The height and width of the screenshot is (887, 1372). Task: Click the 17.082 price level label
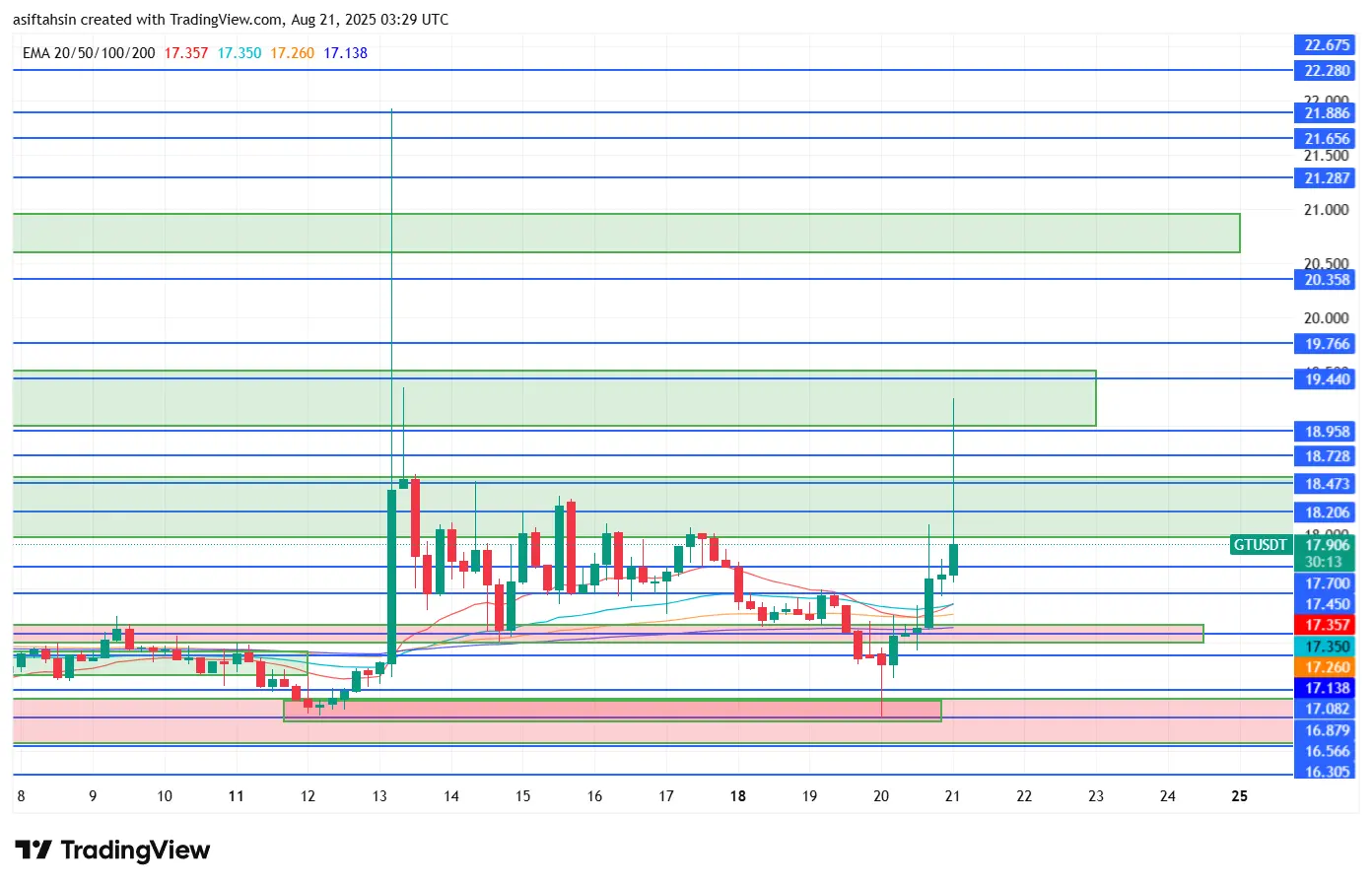(1326, 709)
